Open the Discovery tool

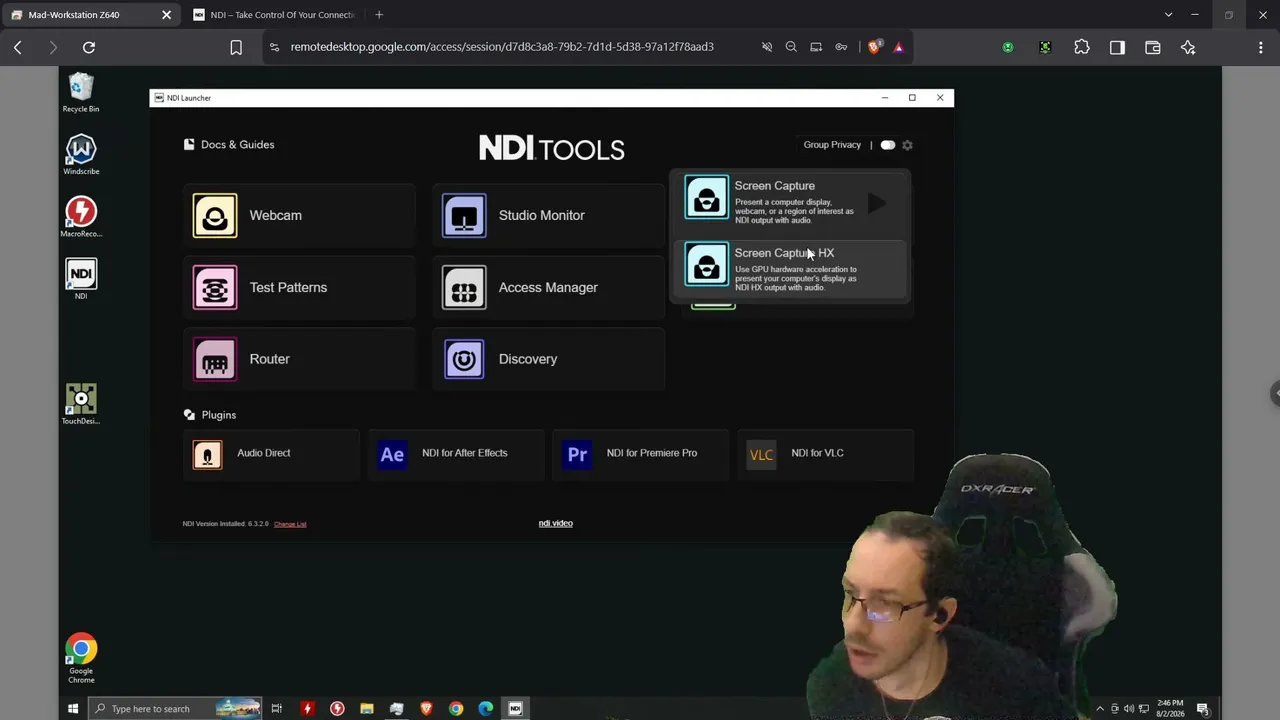pyautogui.click(x=548, y=359)
